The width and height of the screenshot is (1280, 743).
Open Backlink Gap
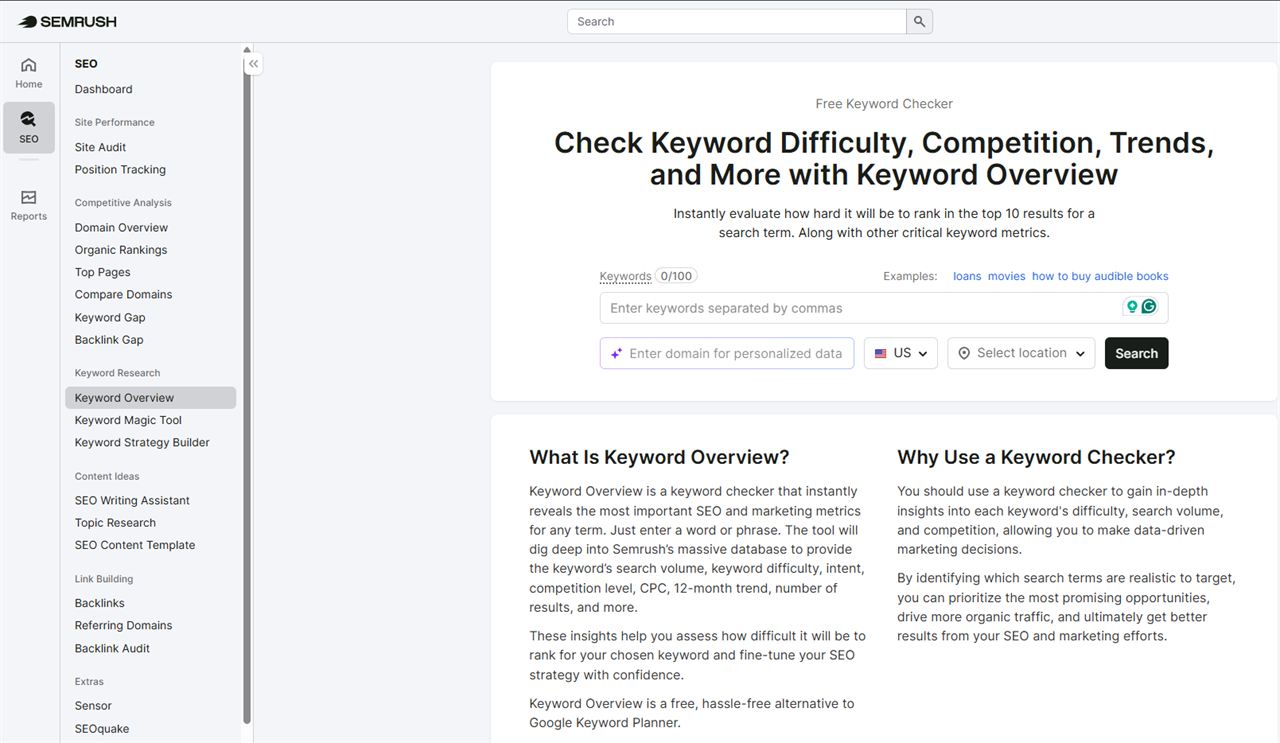[x=109, y=339]
